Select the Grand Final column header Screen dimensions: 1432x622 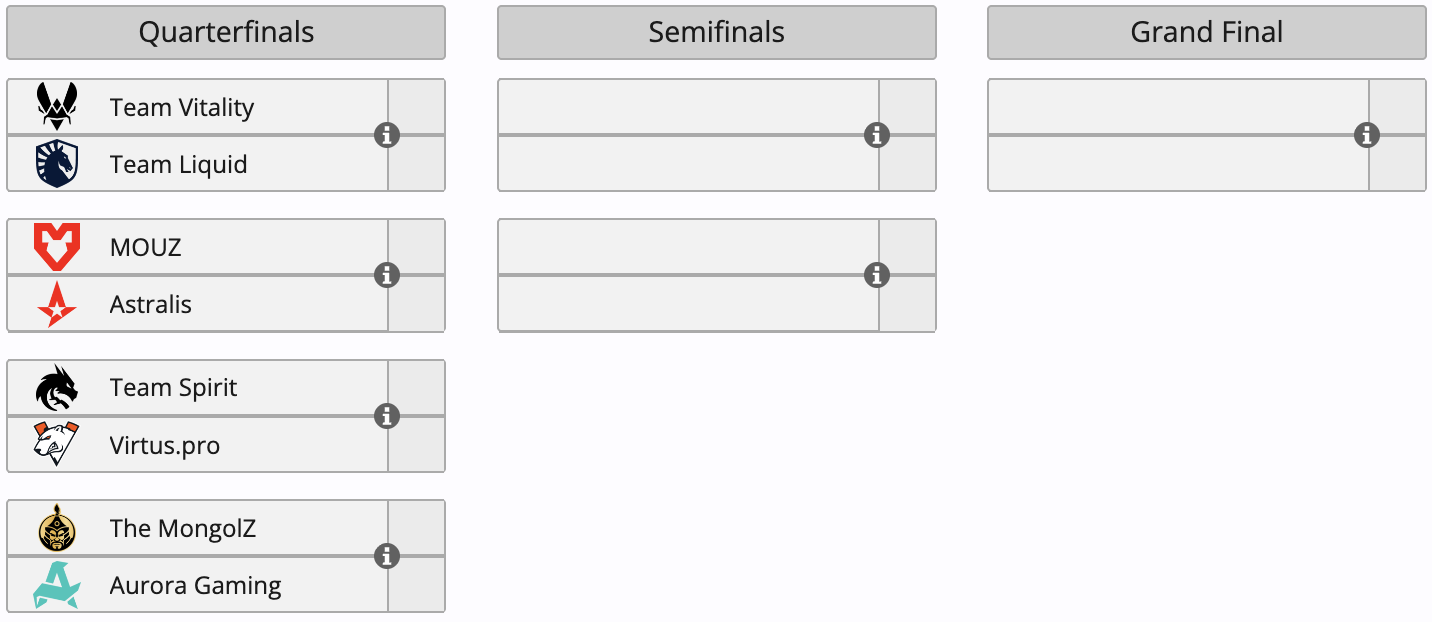(1207, 33)
